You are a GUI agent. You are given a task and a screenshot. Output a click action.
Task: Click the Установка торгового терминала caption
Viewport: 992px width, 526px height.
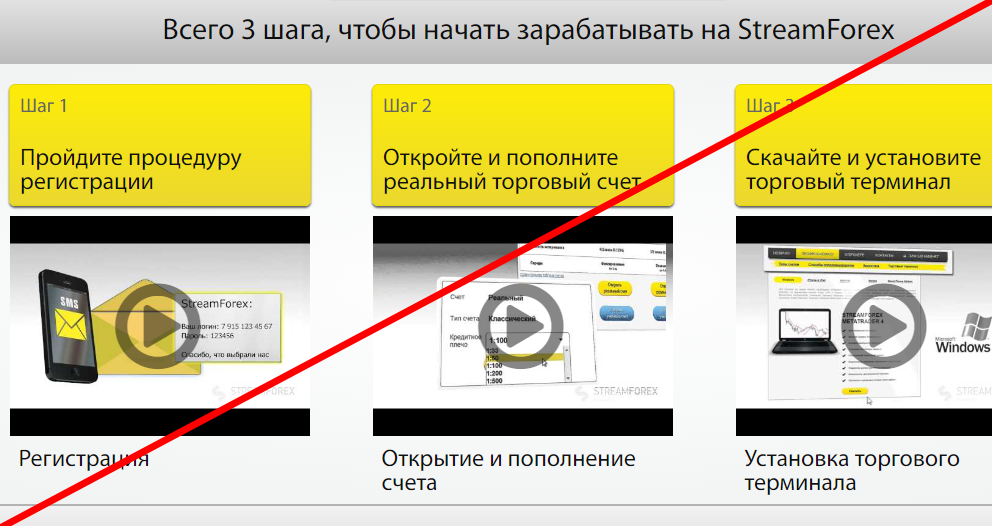click(x=852, y=470)
